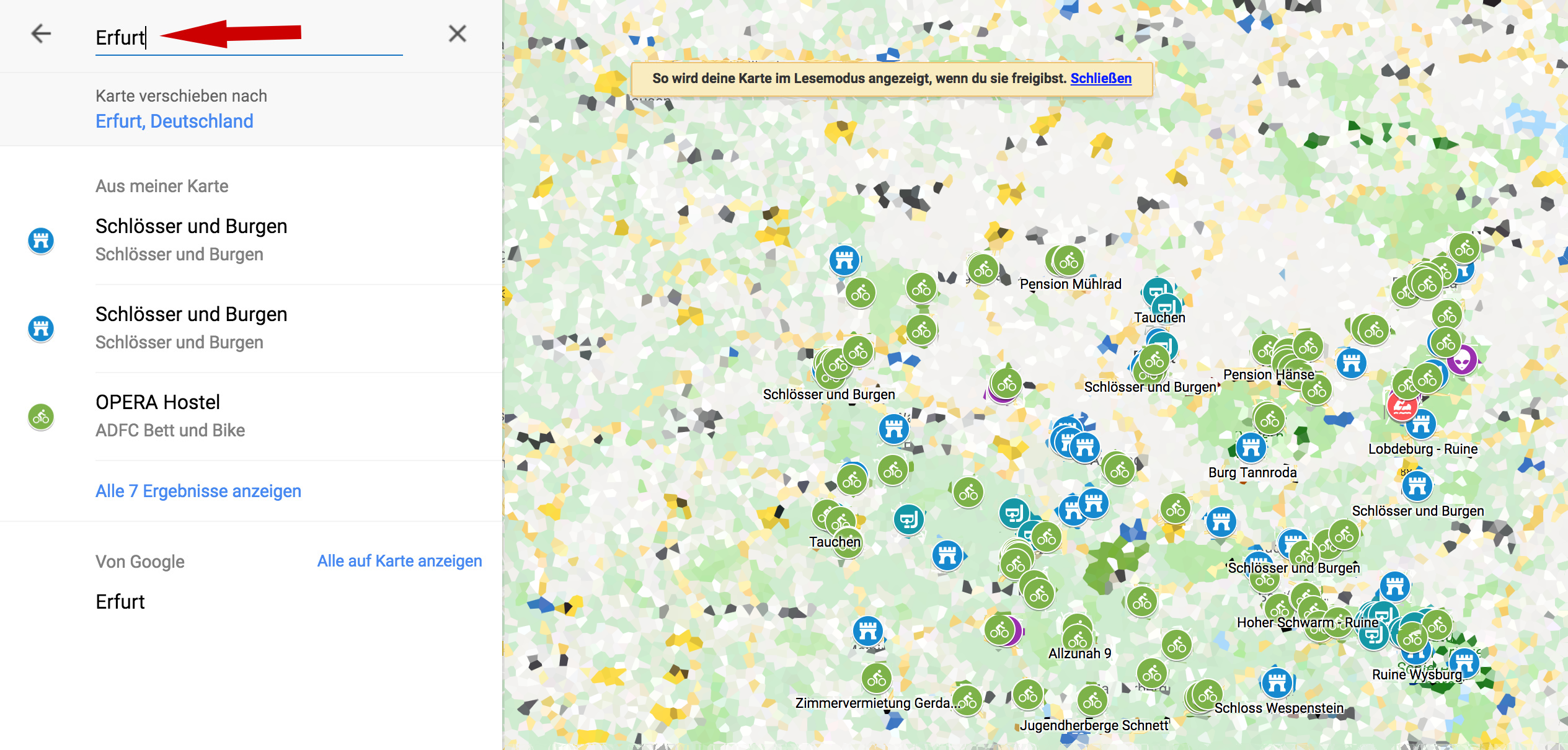
Task: Click Alle 7 Ergebnisse anzeigen link
Action: point(198,491)
